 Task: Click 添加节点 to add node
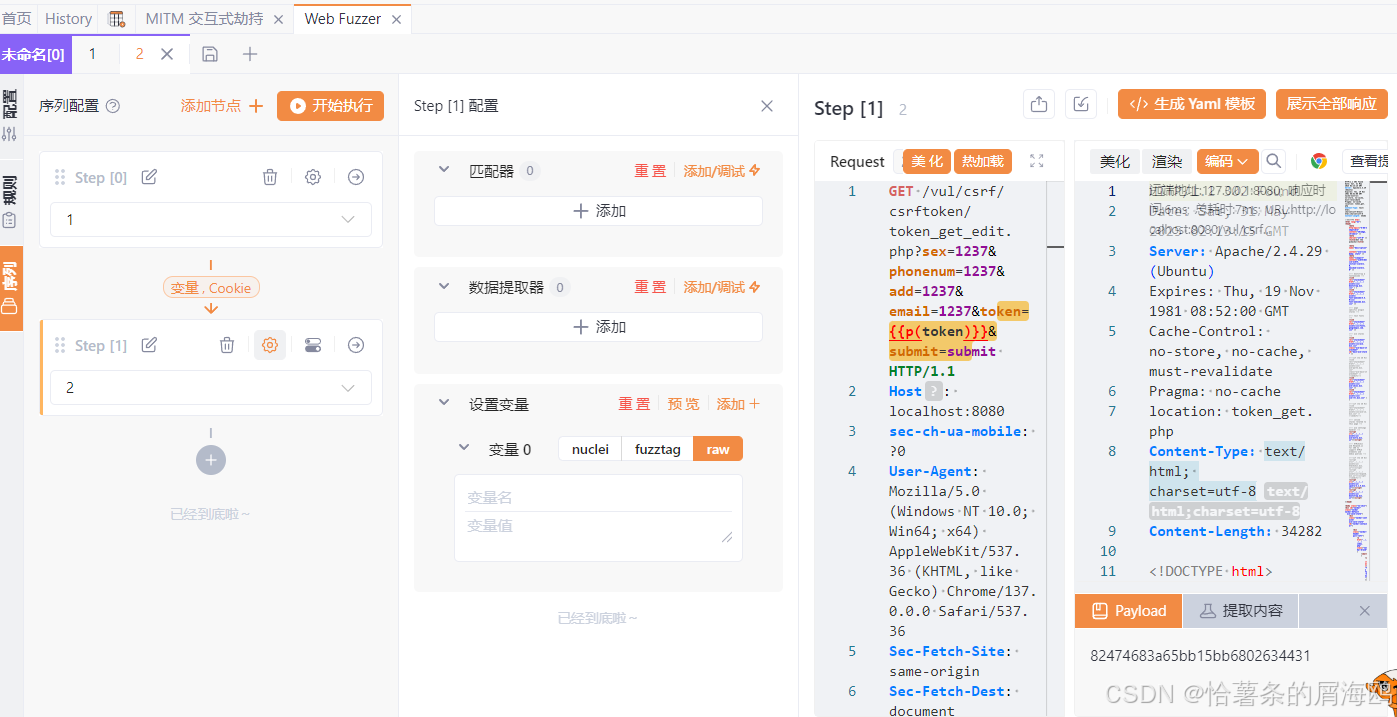click(222, 106)
